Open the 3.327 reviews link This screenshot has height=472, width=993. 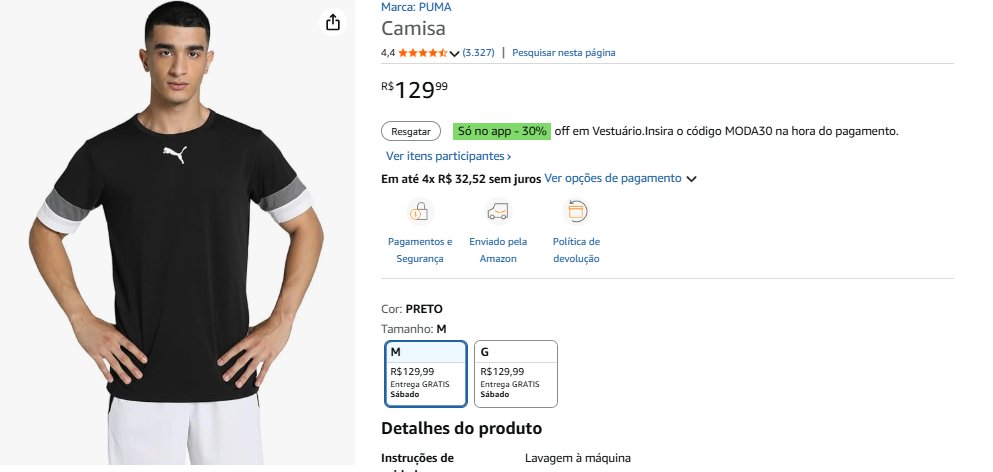(x=478, y=53)
